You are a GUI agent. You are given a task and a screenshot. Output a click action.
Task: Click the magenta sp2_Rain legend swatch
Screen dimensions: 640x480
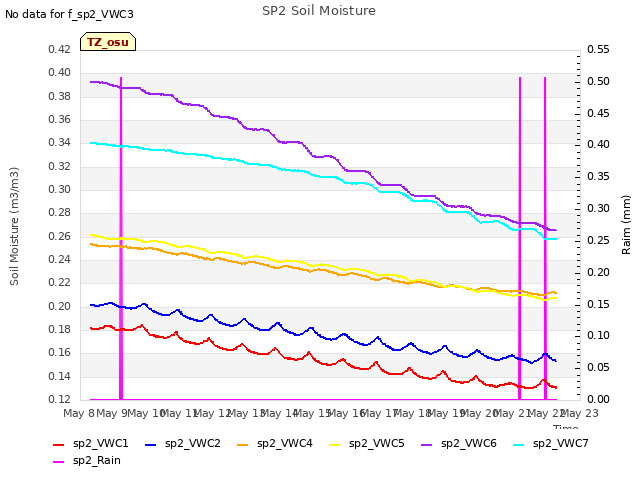59,462
